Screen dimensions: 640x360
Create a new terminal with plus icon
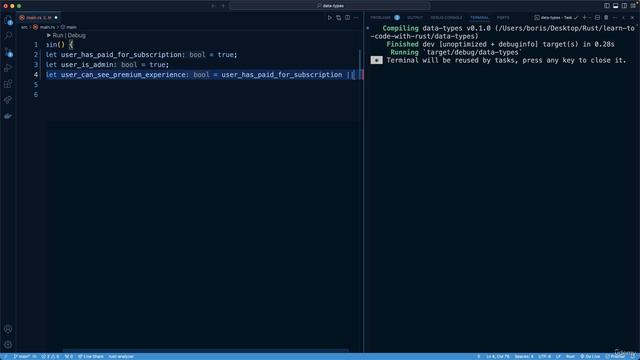click(x=584, y=18)
